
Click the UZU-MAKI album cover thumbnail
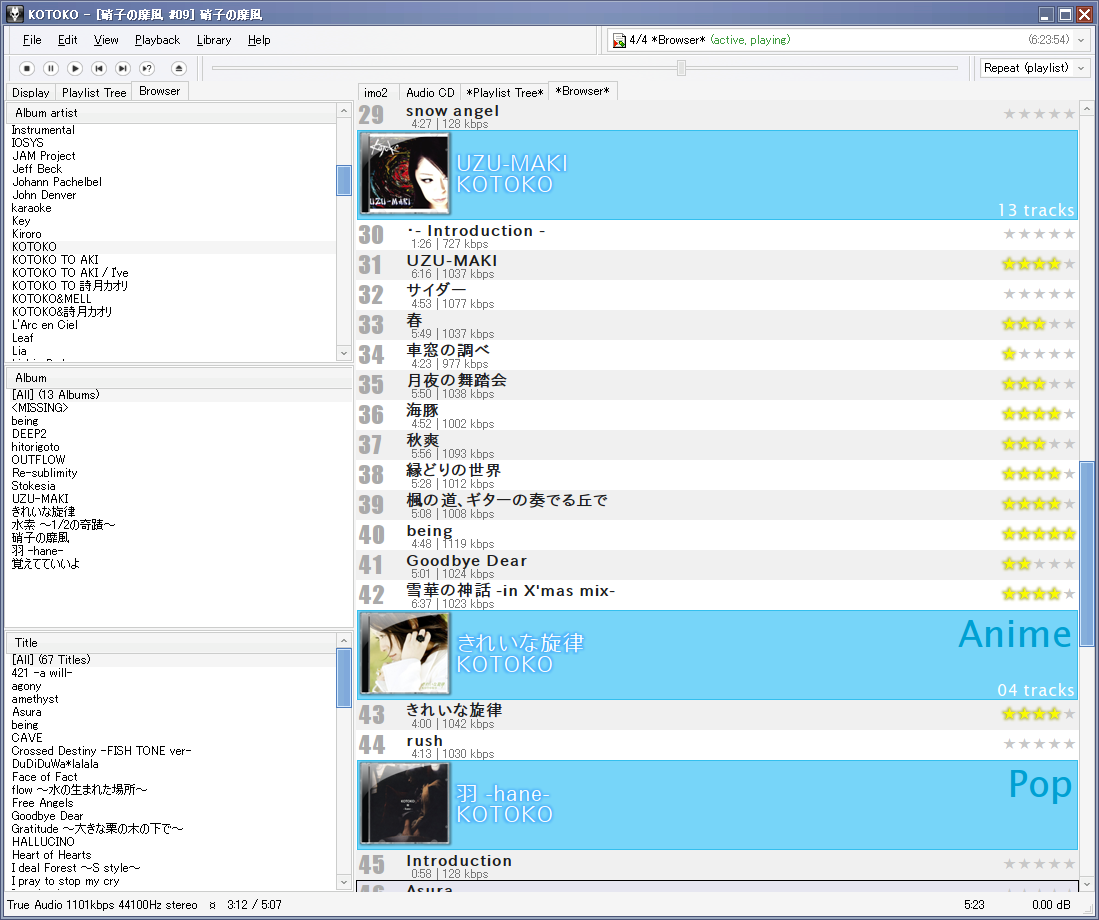point(405,174)
